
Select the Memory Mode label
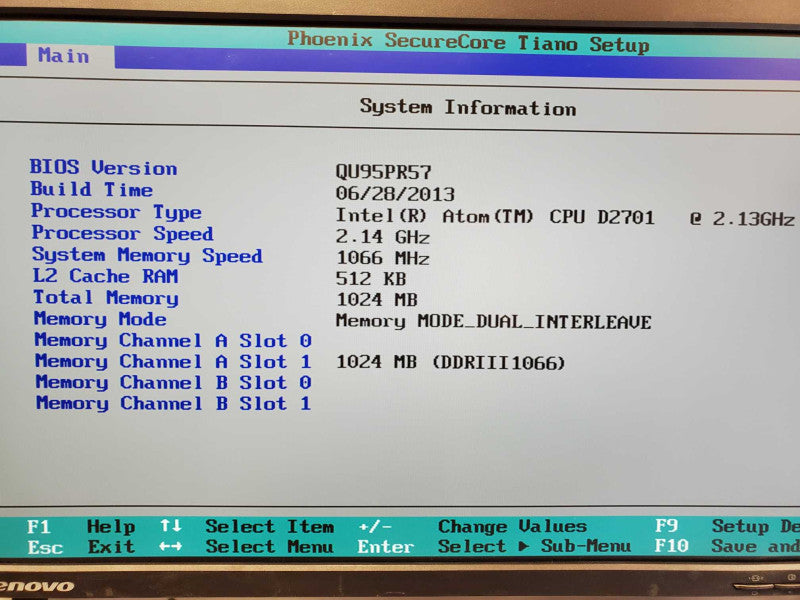click(100, 319)
